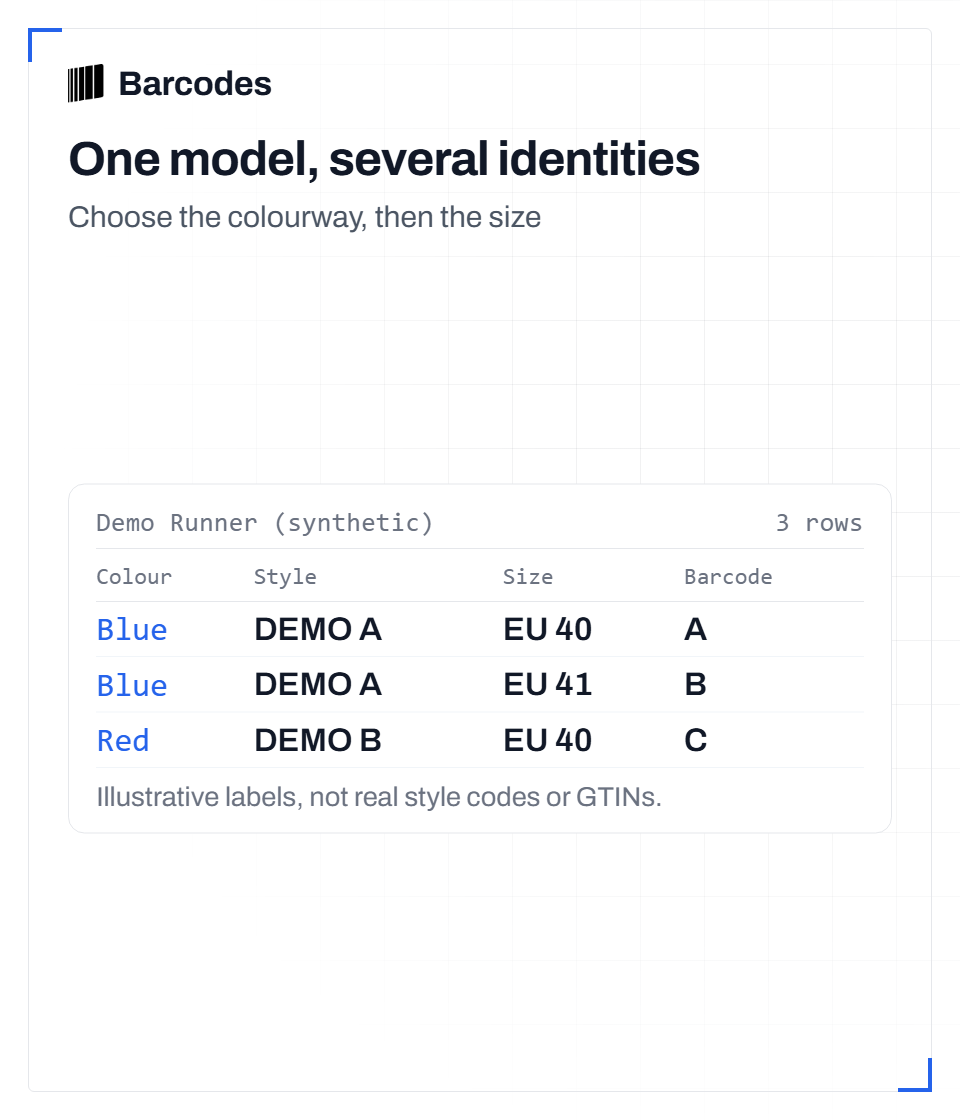Click the "3 rows" count label
Viewport: 960px width, 1120px height.
tap(819, 523)
